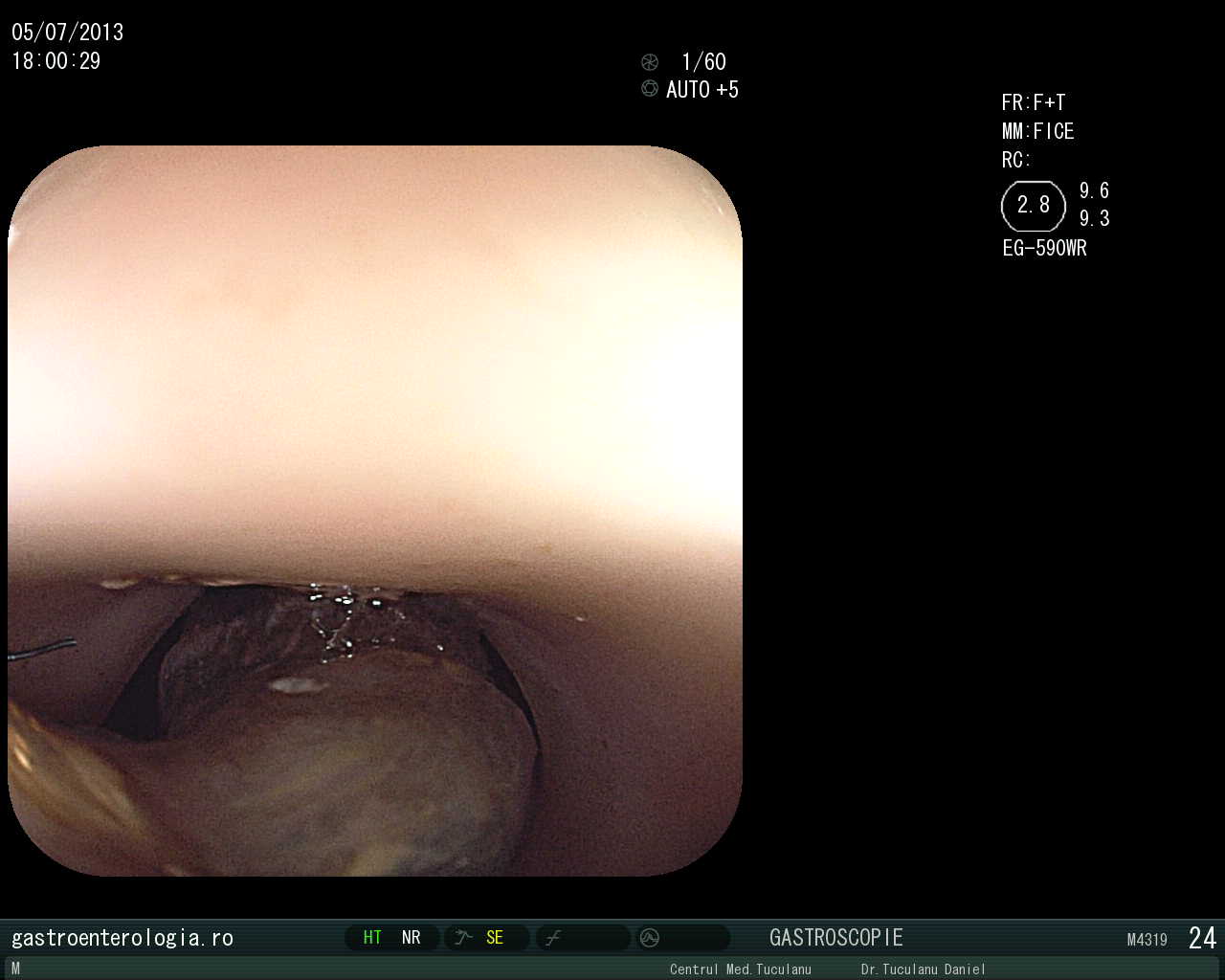Click the M letter in the bottom-left status bar
This screenshot has height=980, width=1225.
[x=15, y=969]
